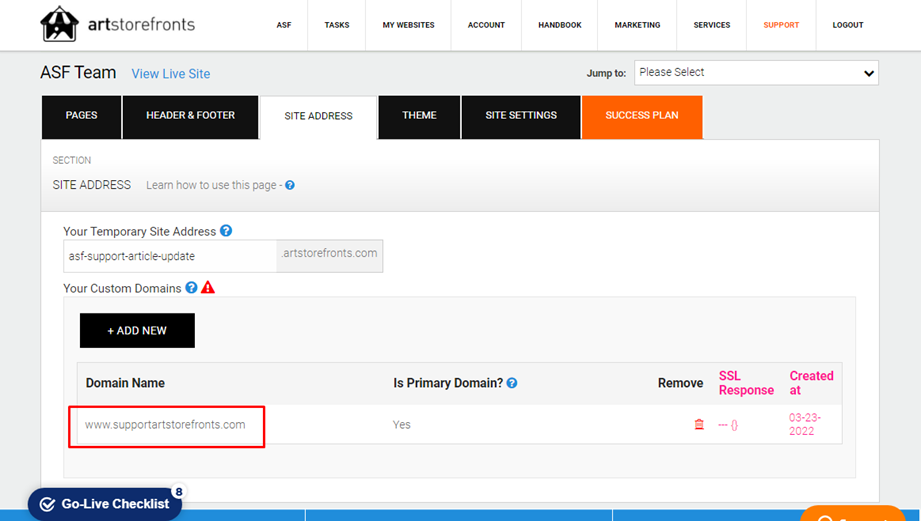The image size is (921, 521).
Task: Click the www.supportartstorefronts.com domain name
Action: pyautogui.click(x=165, y=425)
